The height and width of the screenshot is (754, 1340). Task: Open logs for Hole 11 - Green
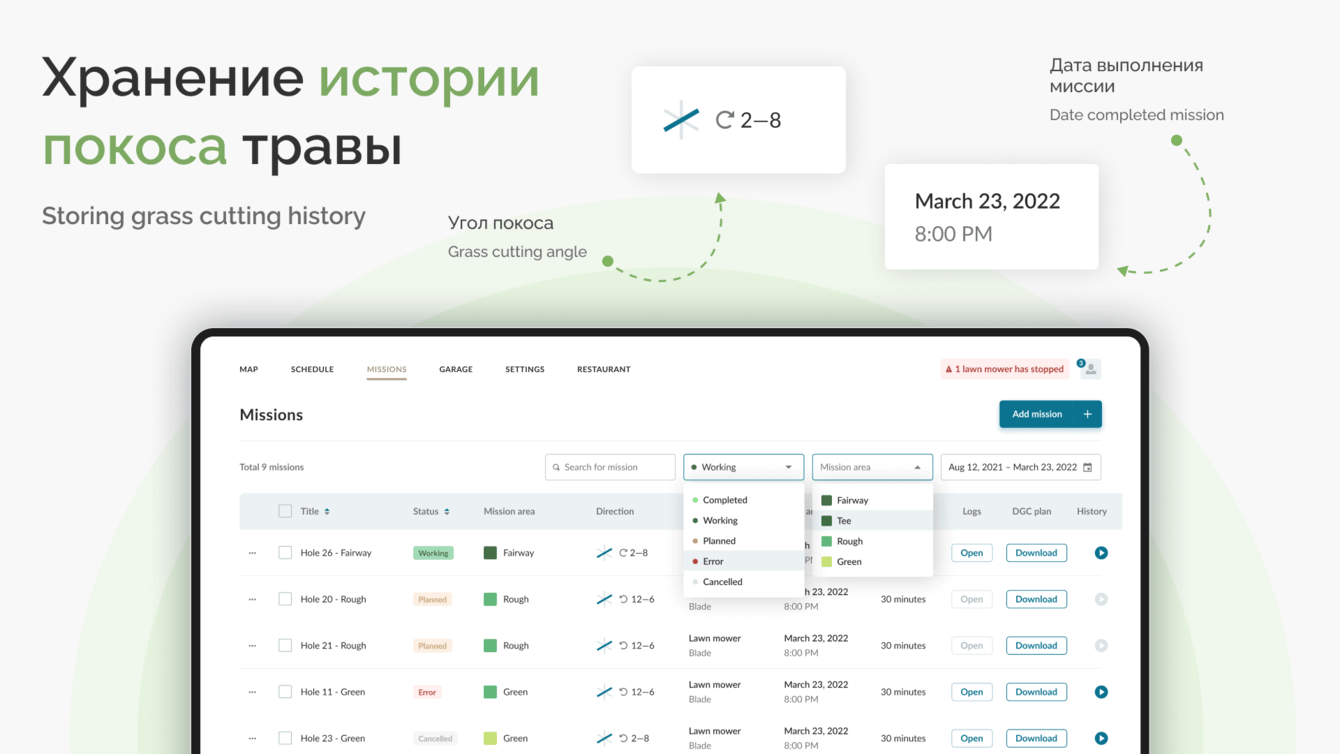972,692
